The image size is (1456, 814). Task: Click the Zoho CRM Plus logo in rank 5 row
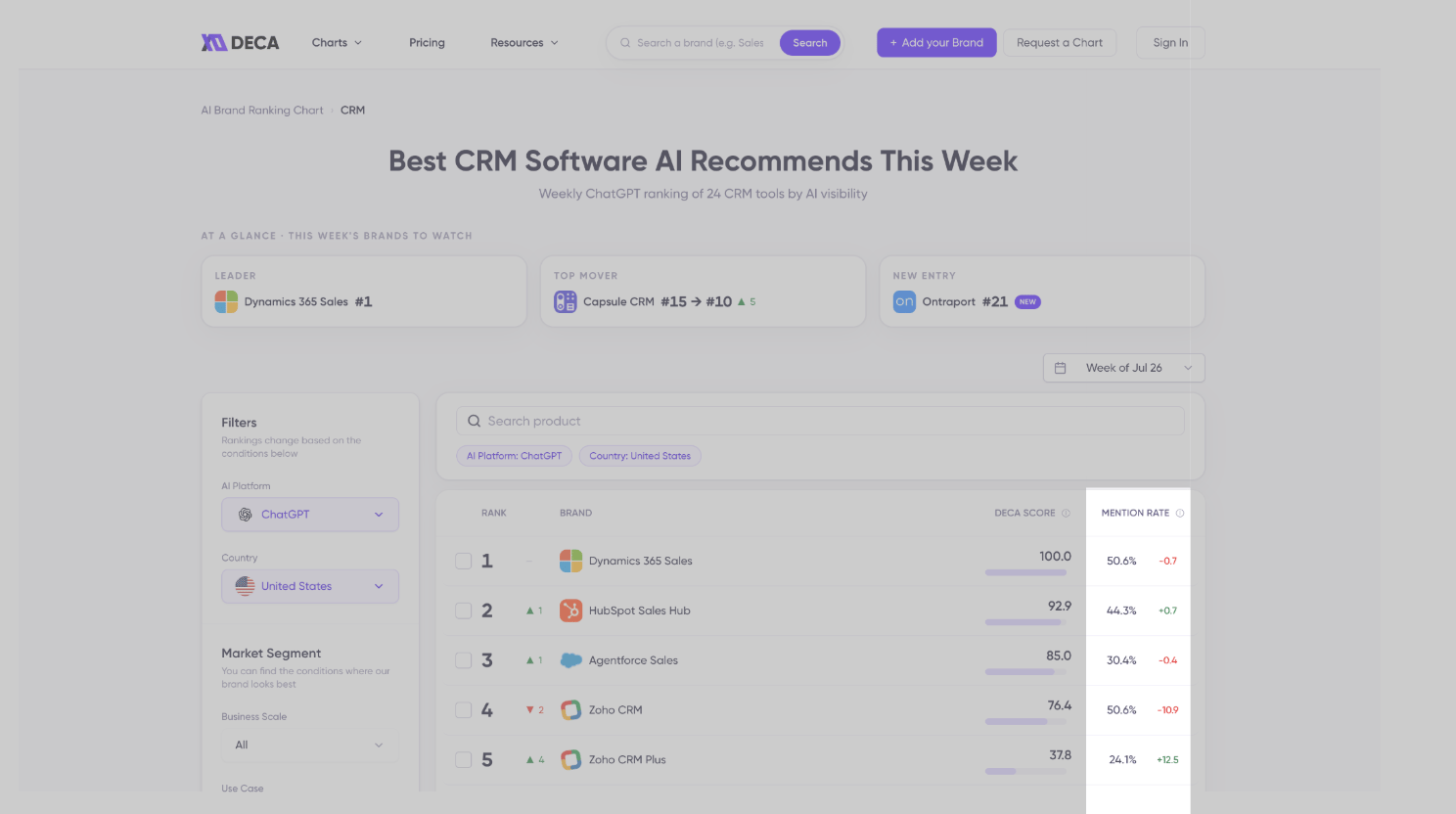(x=570, y=759)
